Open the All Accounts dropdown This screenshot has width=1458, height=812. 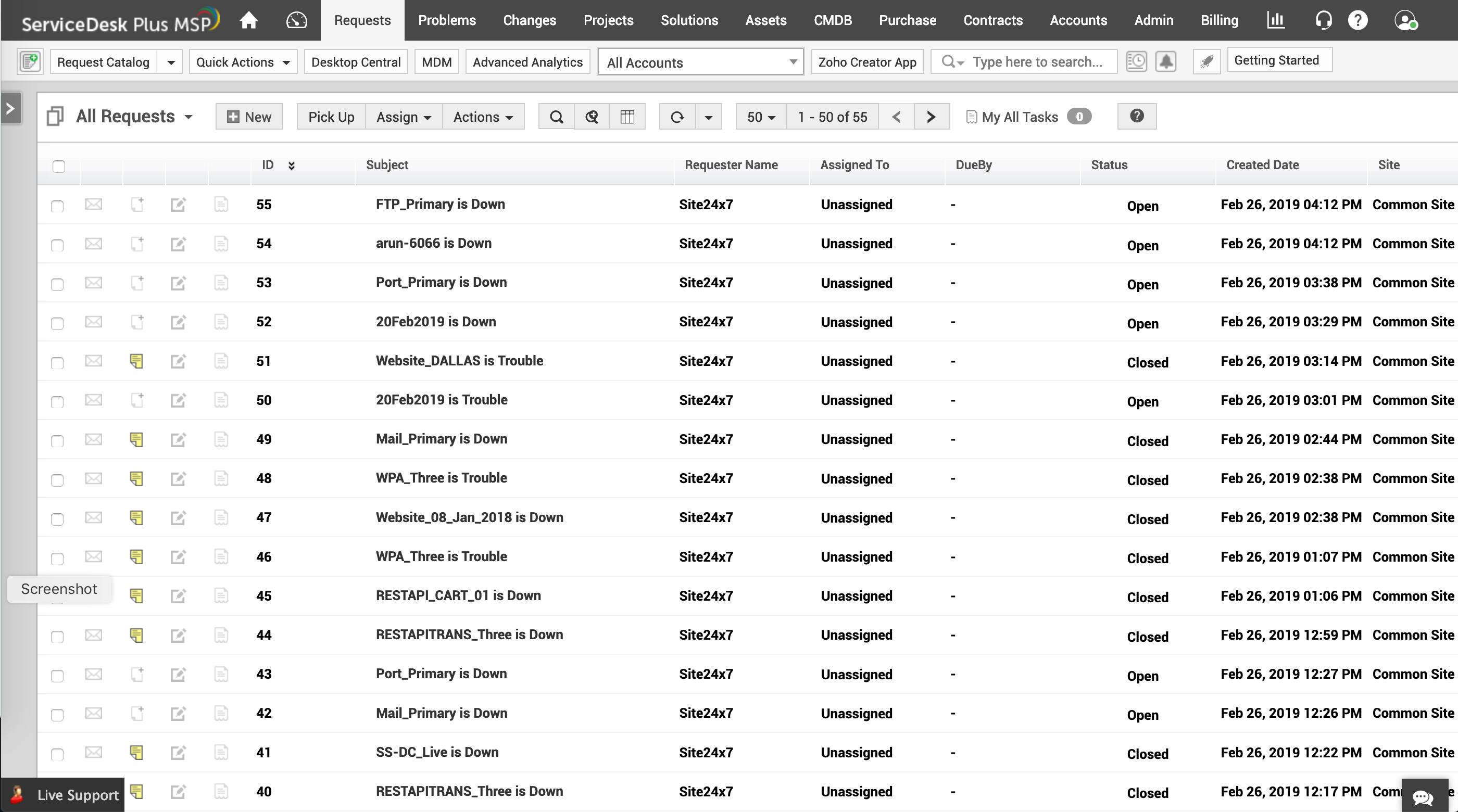point(700,62)
